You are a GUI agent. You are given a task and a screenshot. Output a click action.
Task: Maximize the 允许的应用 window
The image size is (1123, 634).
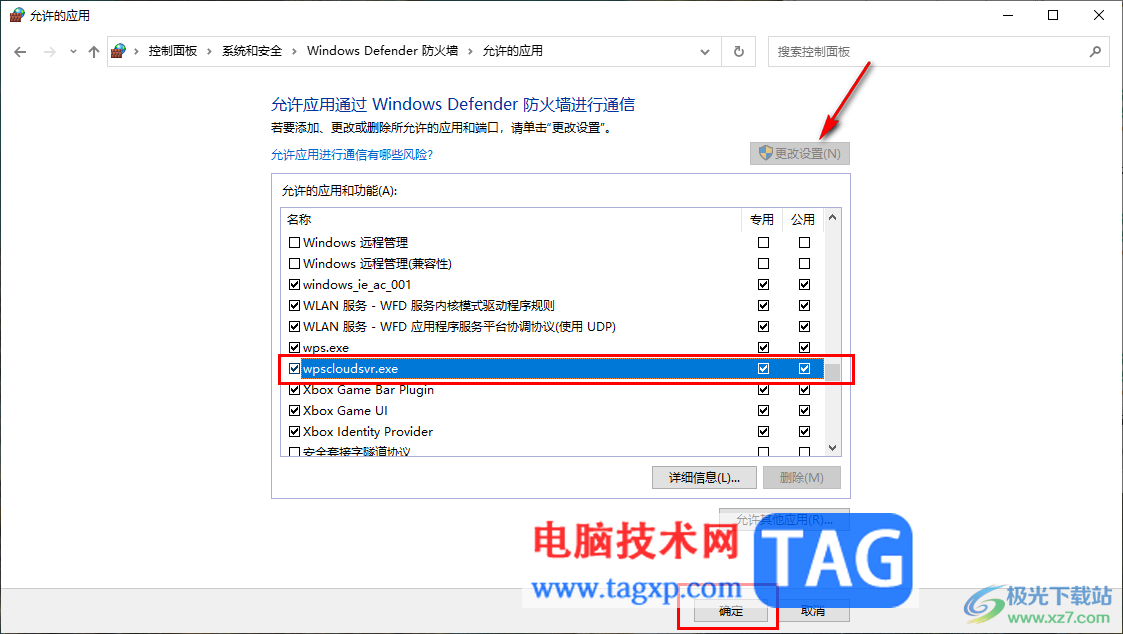[1053, 15]
